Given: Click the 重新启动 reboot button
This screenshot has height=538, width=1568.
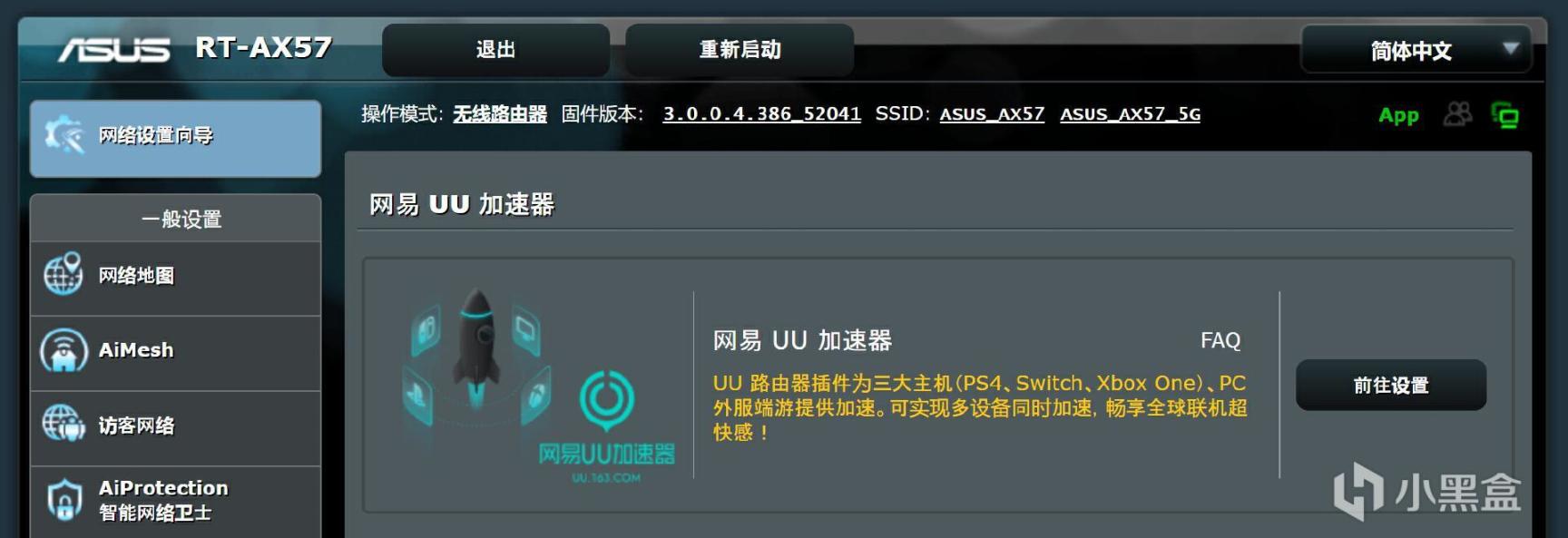Looking at the screenshot, I should (740, 50).
